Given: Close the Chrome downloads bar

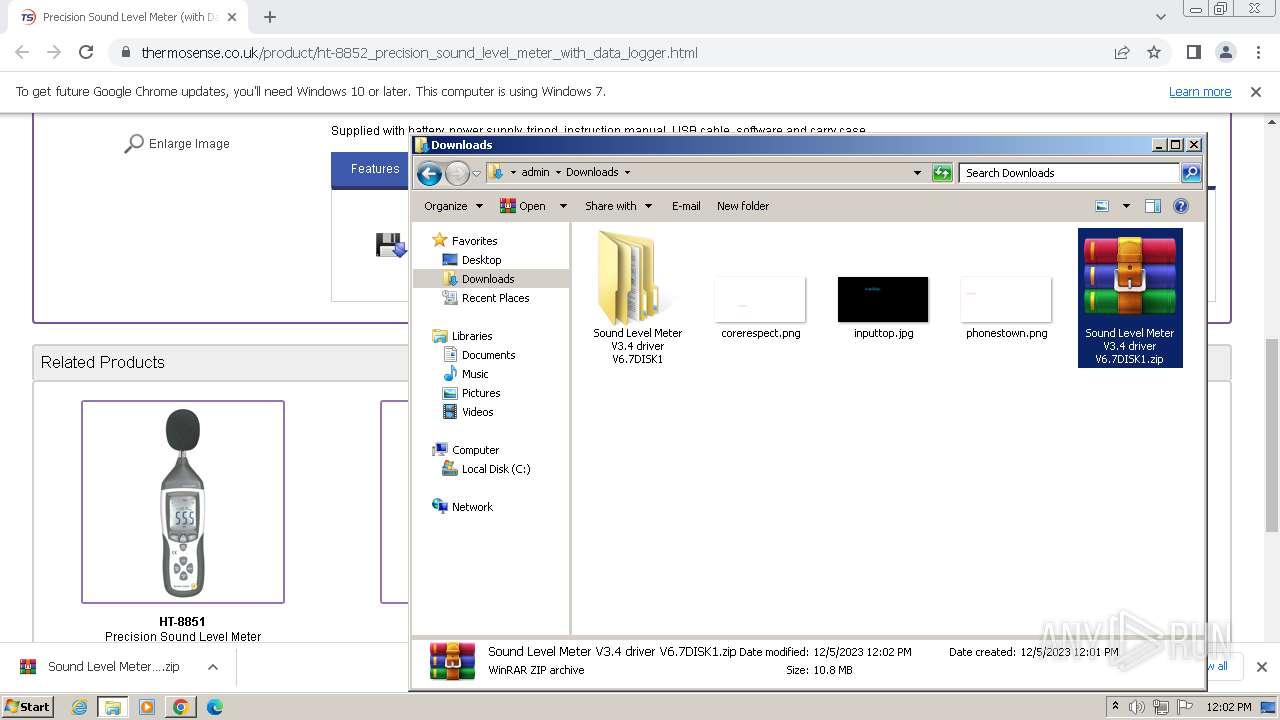Looking at the screenshot, I should click(1261, 667).
